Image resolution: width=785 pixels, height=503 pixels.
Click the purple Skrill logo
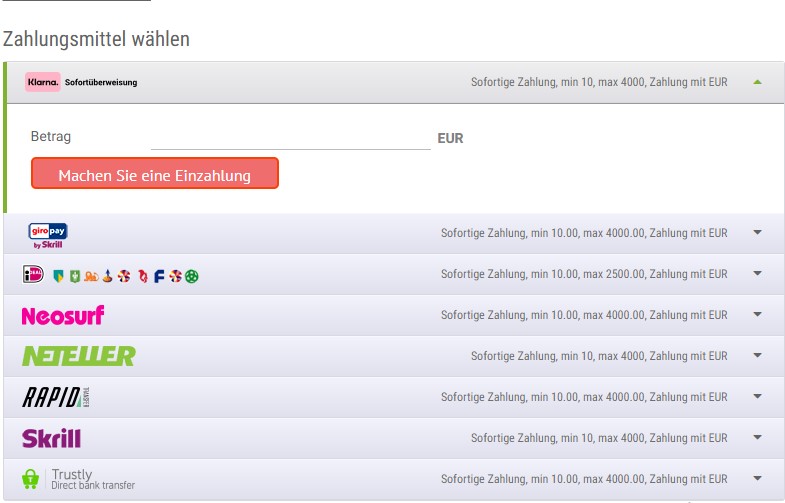tap(51, 438)
